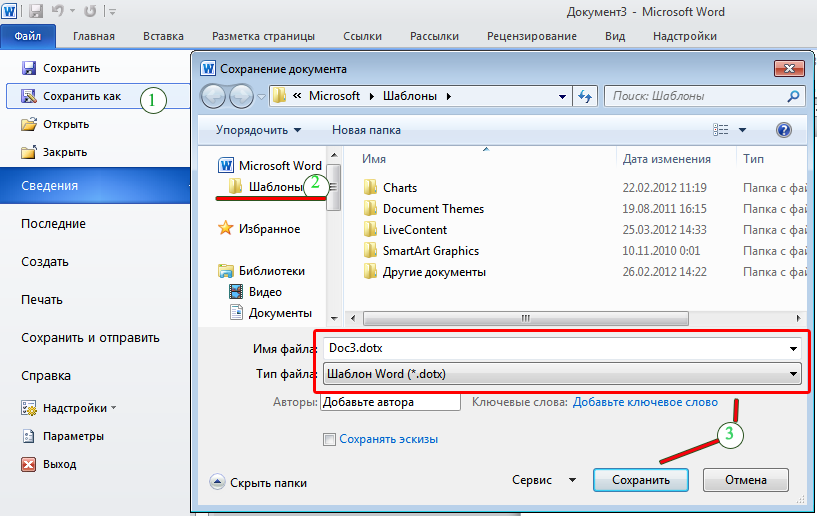
Task: Click the Сохранить button in dialog
Action: [x=640, y=480]
